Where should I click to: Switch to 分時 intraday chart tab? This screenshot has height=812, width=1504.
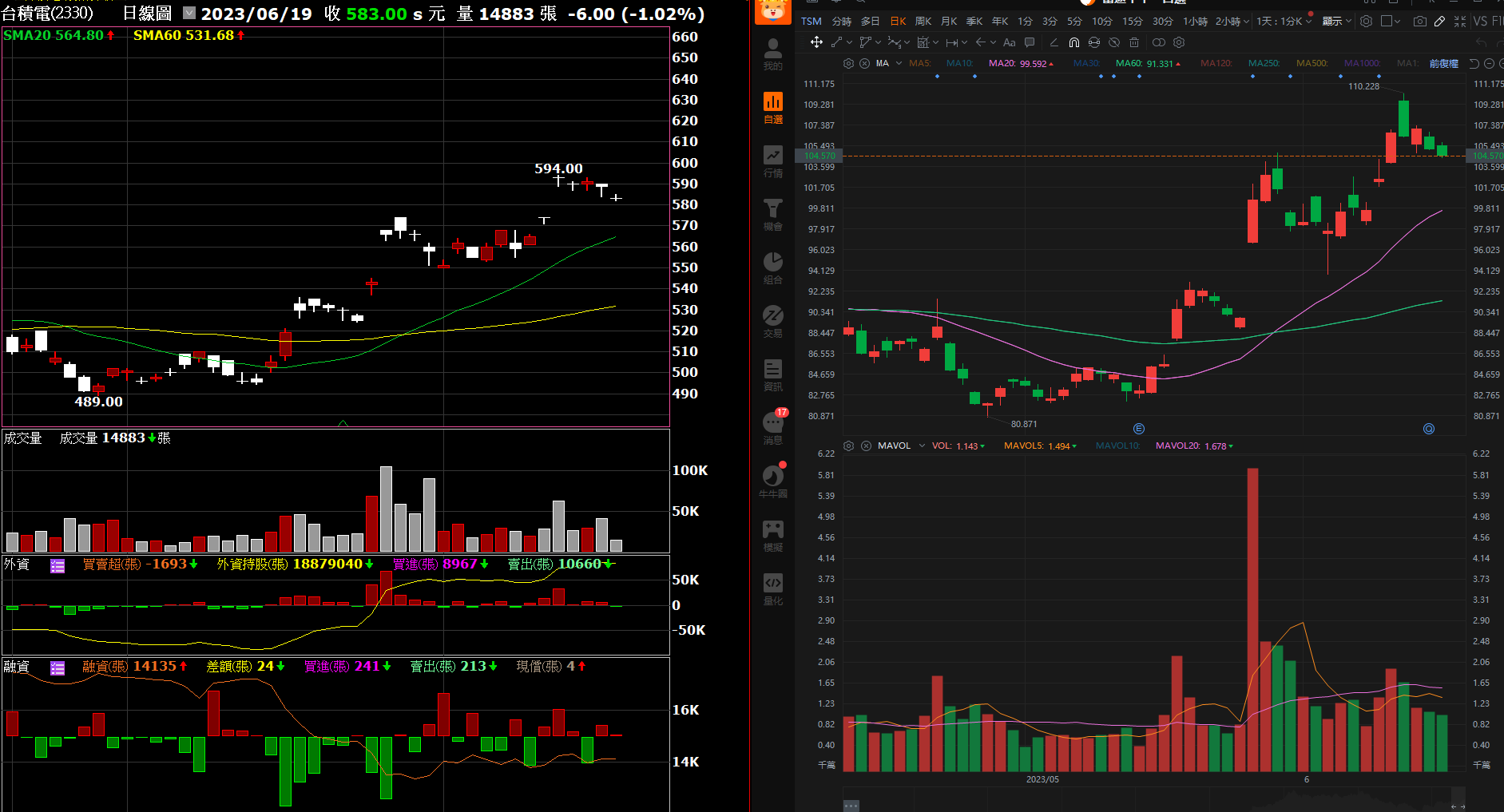[x=842, y=22]
